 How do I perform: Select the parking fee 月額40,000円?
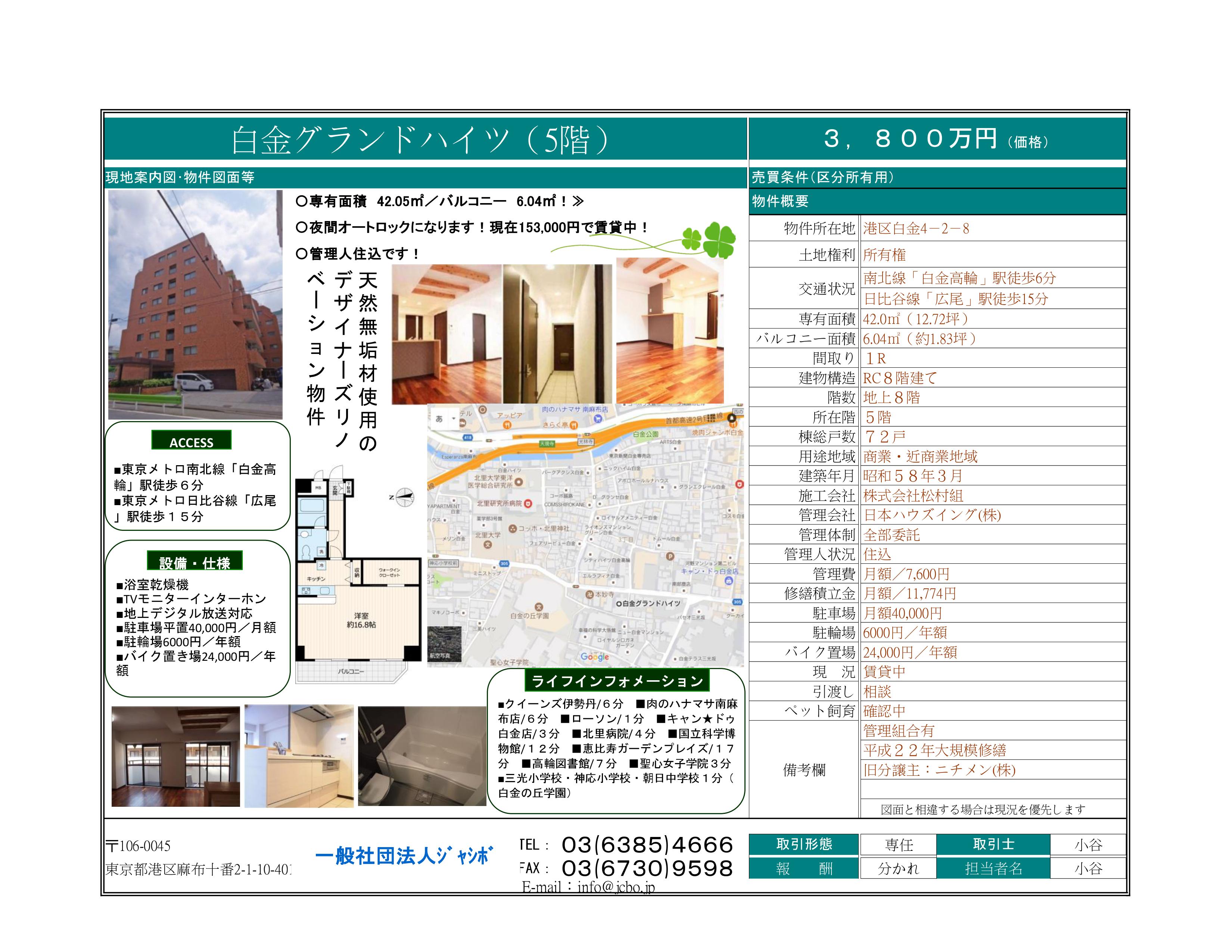(x=903, y=614)
